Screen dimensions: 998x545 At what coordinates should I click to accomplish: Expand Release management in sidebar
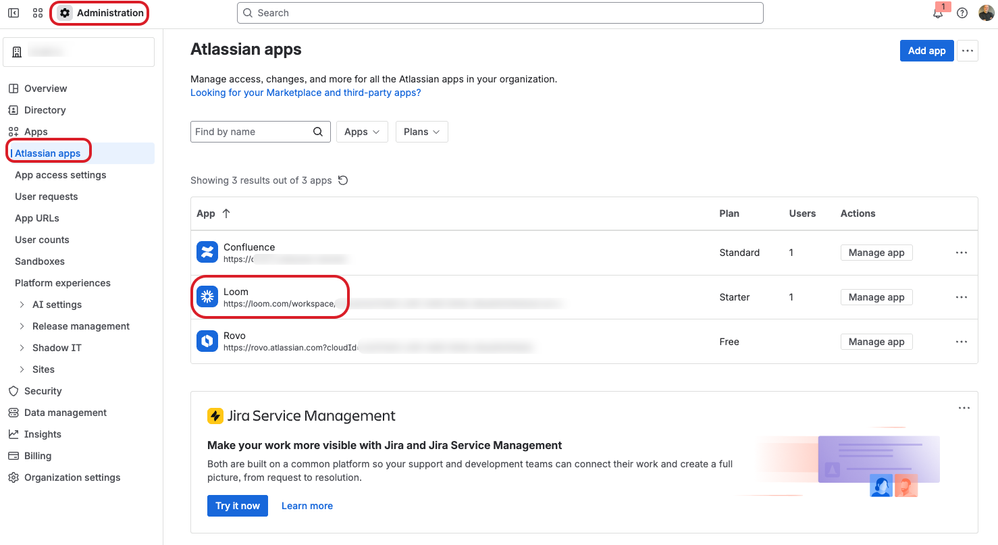point(80,326)
